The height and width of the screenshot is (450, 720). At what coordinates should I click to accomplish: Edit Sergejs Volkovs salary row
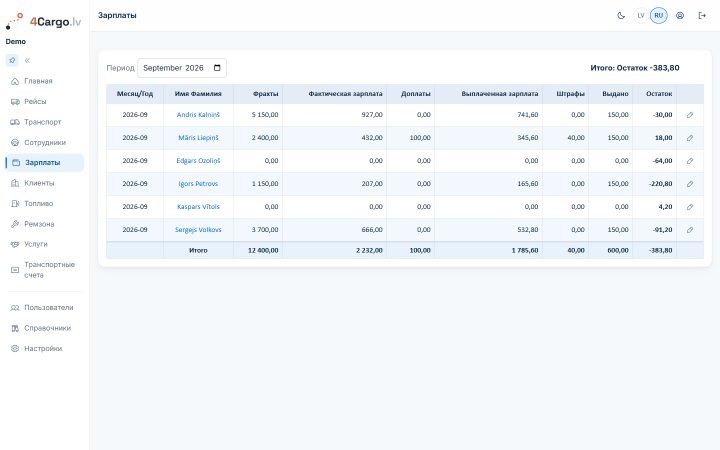tap(690, 230)
